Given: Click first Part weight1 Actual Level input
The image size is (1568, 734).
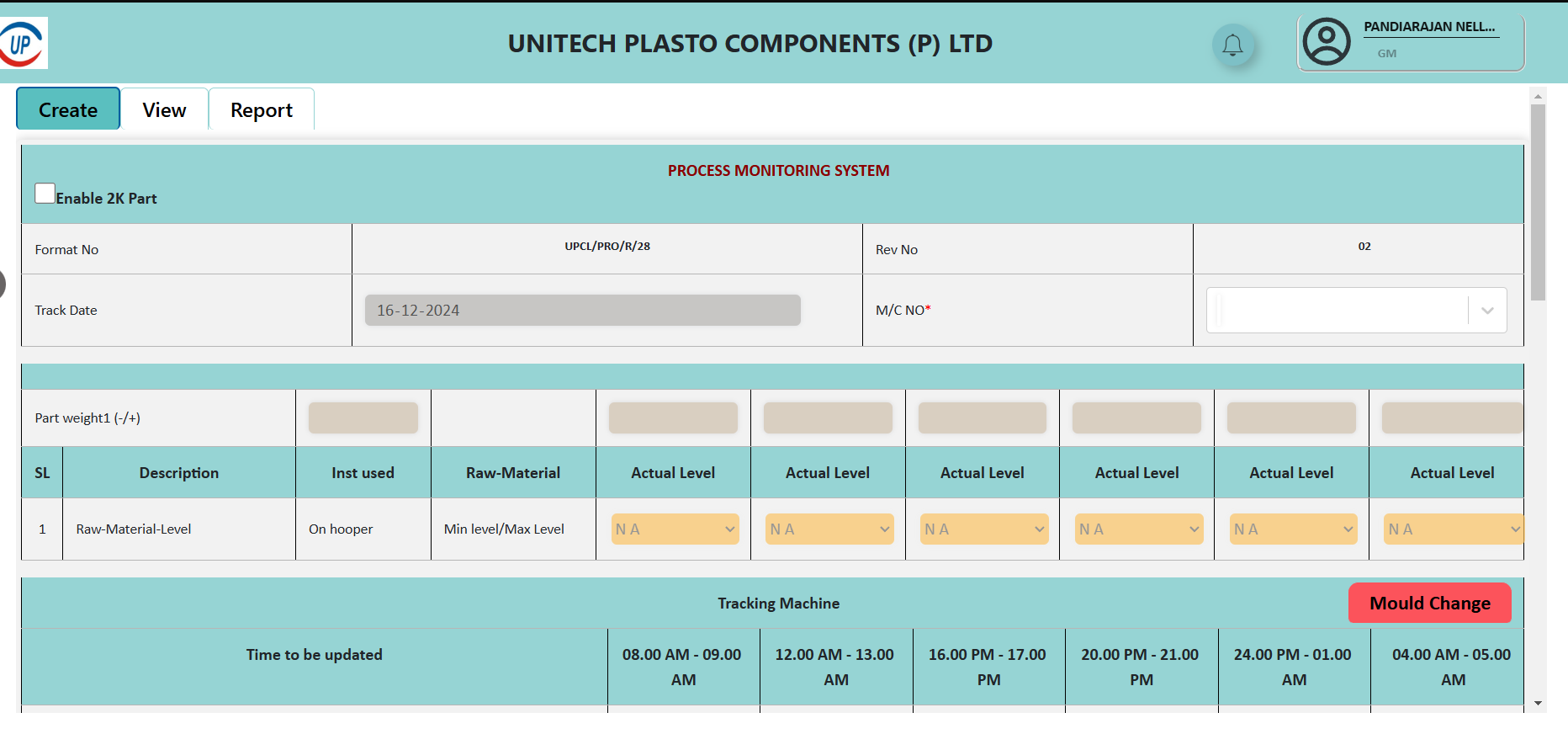Looking at the screenshot, I should coord(673,418).
